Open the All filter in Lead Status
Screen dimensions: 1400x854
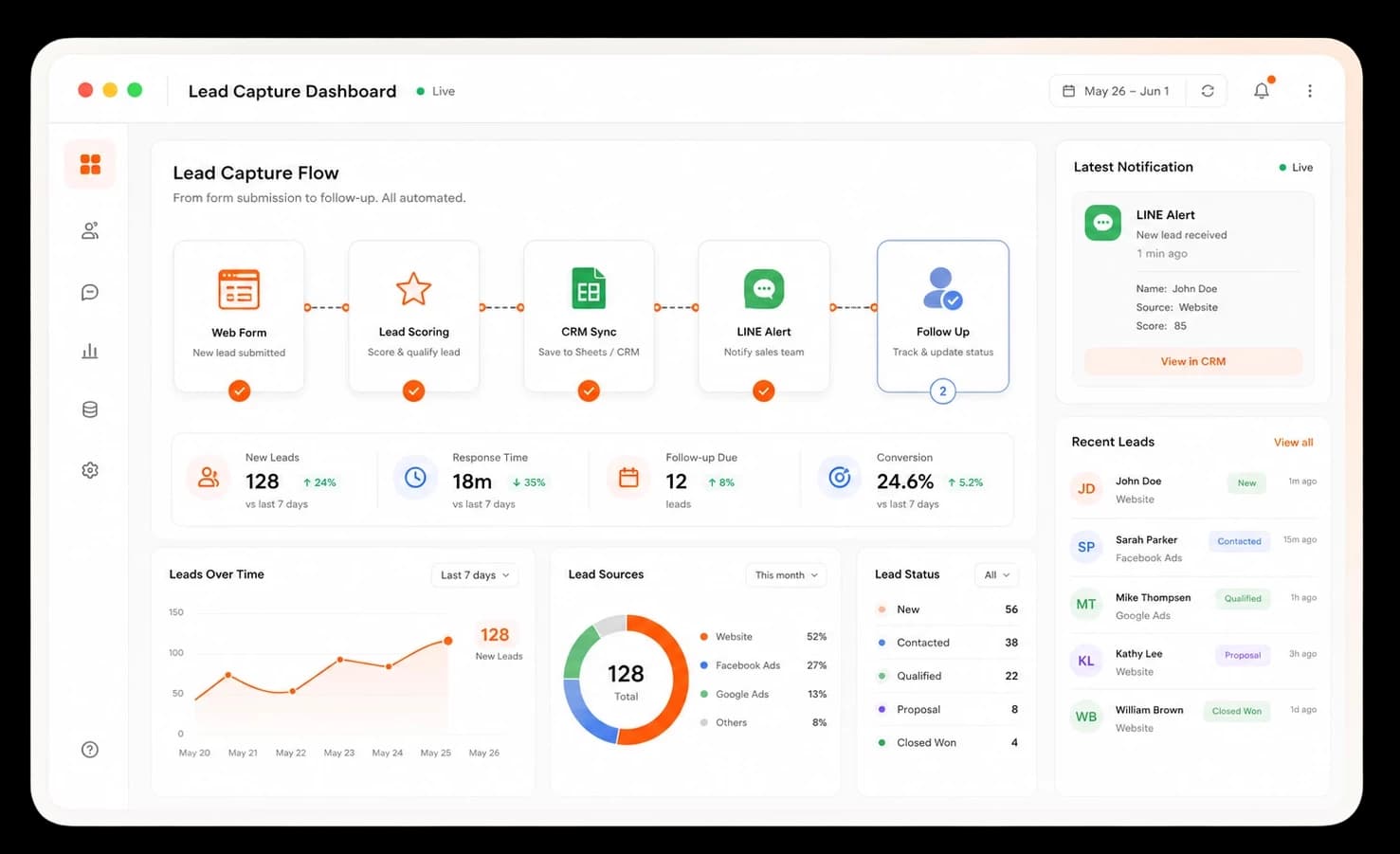pyautogui.click(x=996, y=575)
